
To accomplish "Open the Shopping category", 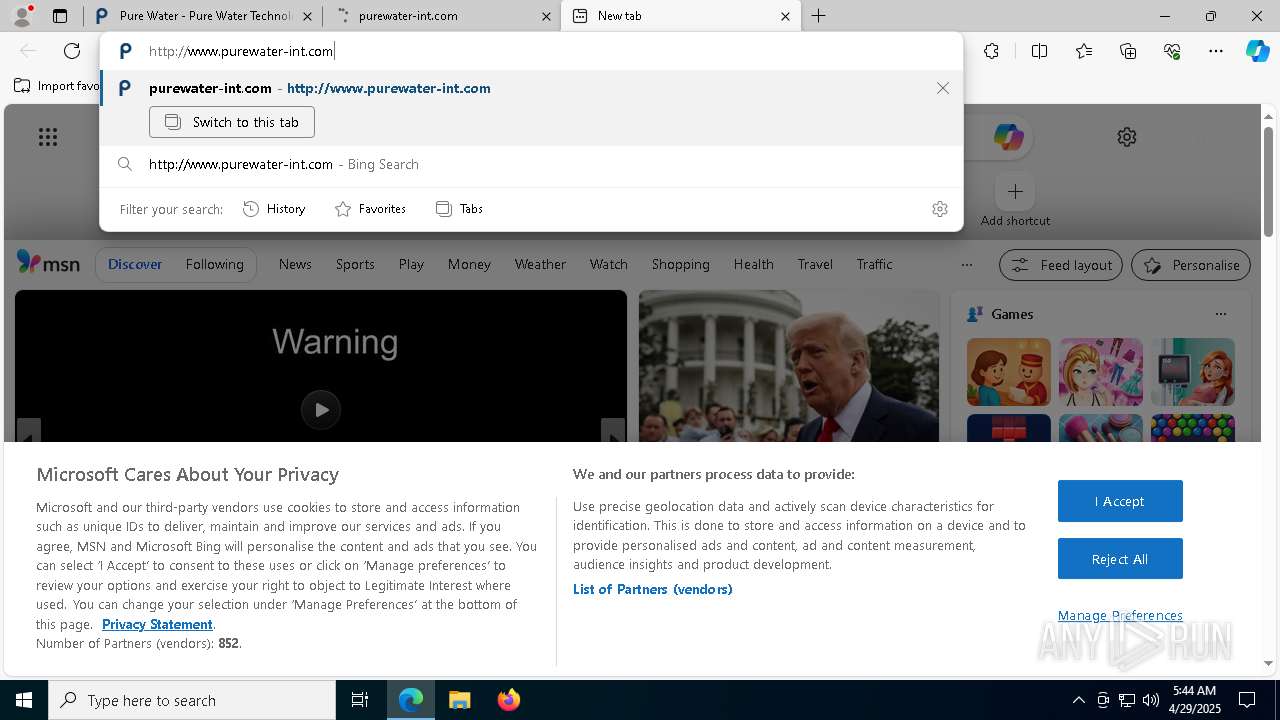I will pyautogui.click(x=680, y=264).
